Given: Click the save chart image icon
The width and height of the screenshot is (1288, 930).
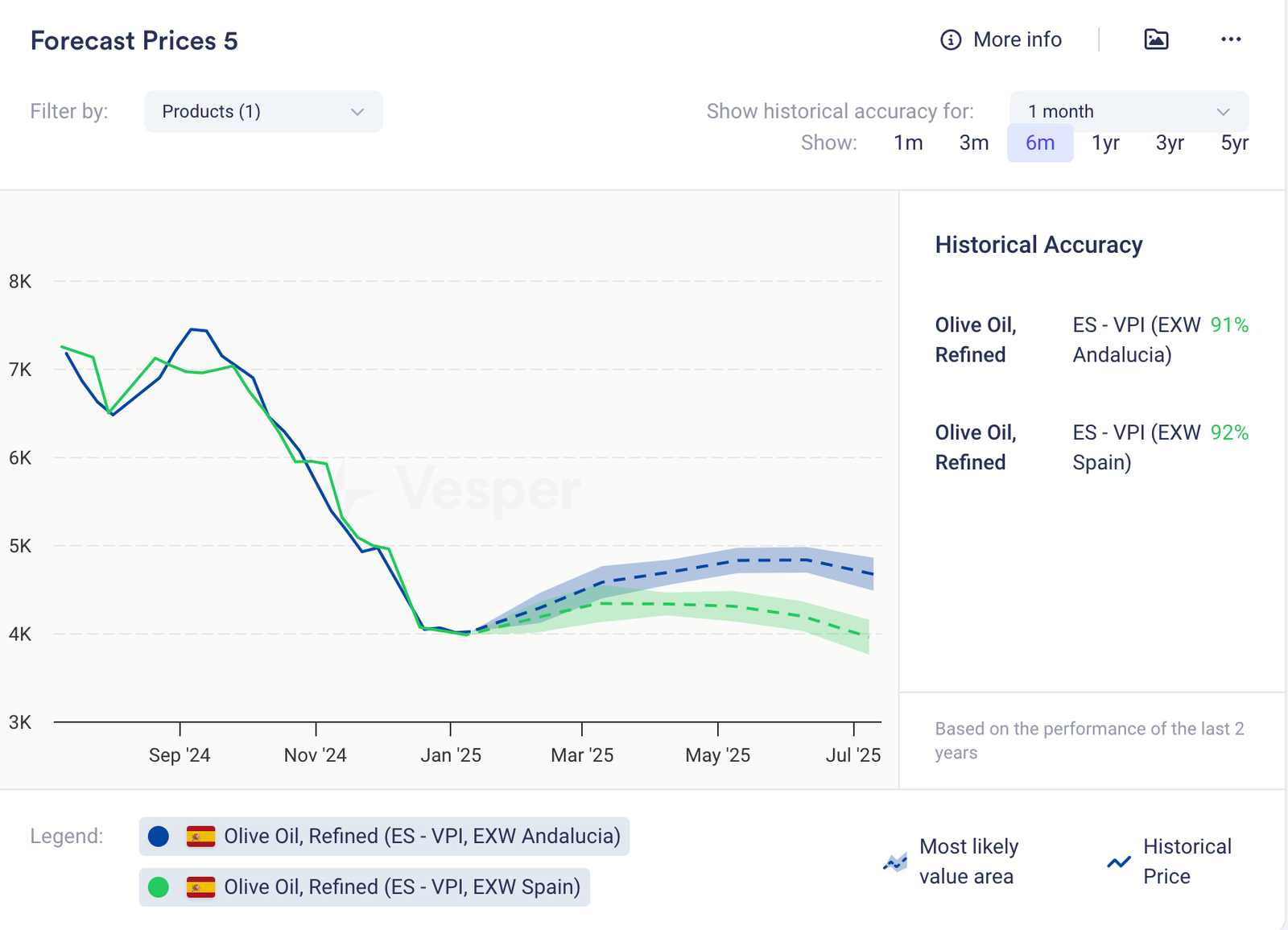Looking at the screenshot, I should coord(1156,39).
